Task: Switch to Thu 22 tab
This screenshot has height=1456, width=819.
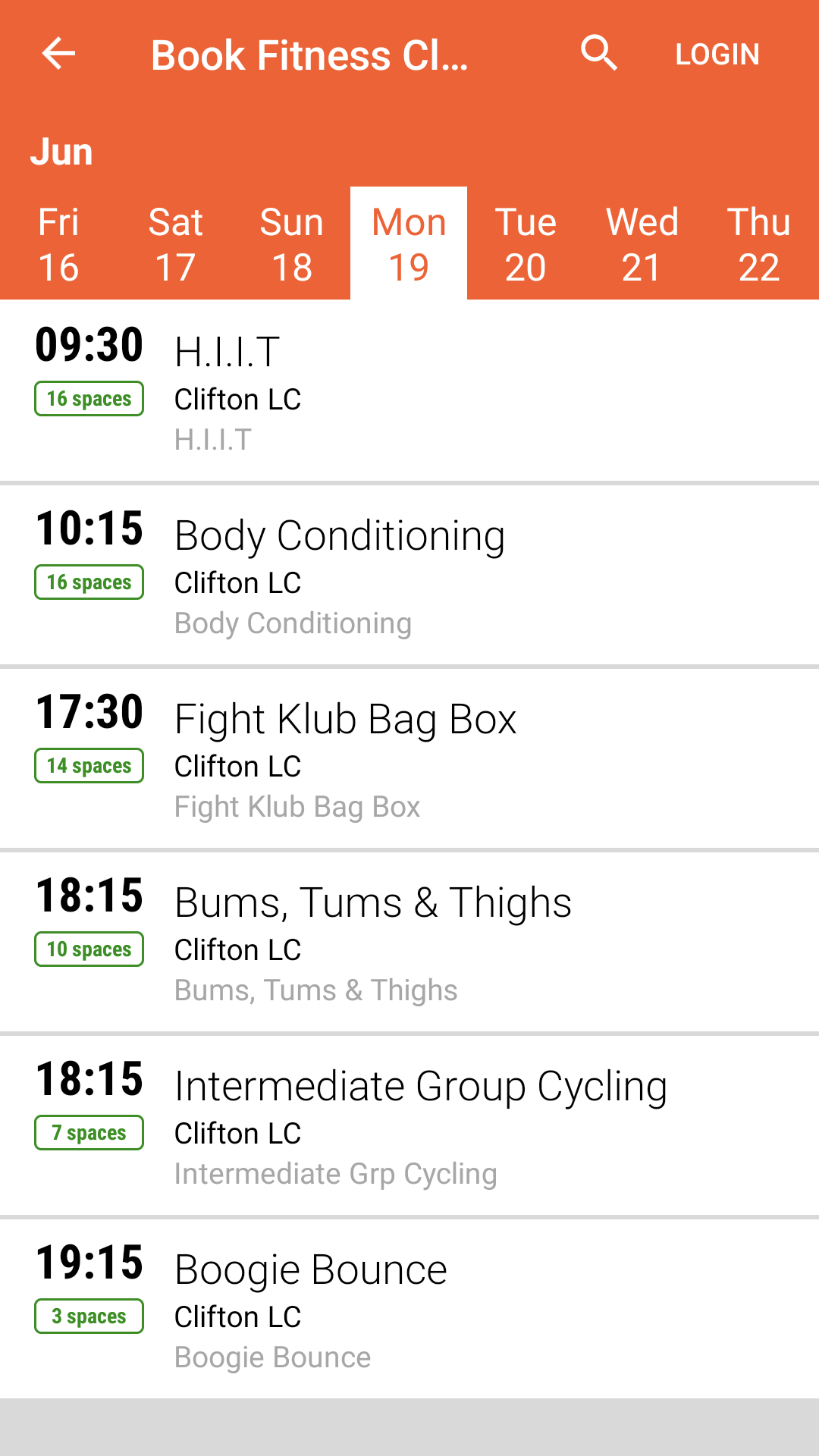Action: click(x=759, y=244)
